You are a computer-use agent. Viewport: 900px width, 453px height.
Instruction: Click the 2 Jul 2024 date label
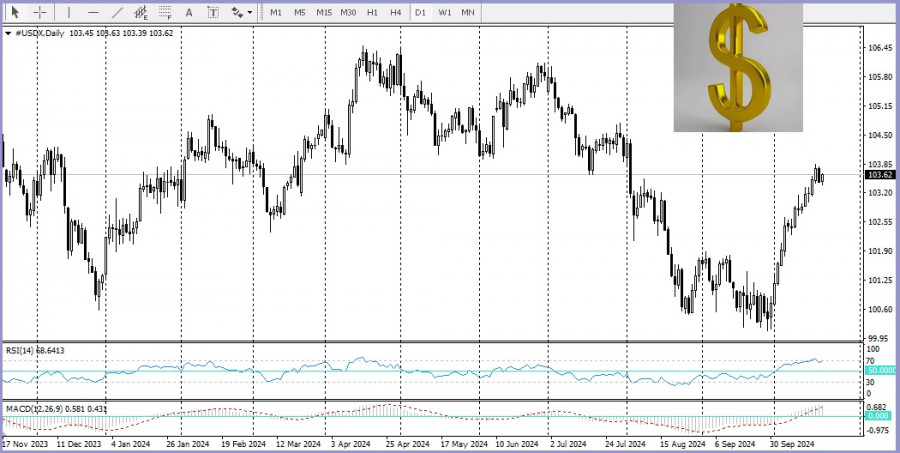tap(568, 444)
